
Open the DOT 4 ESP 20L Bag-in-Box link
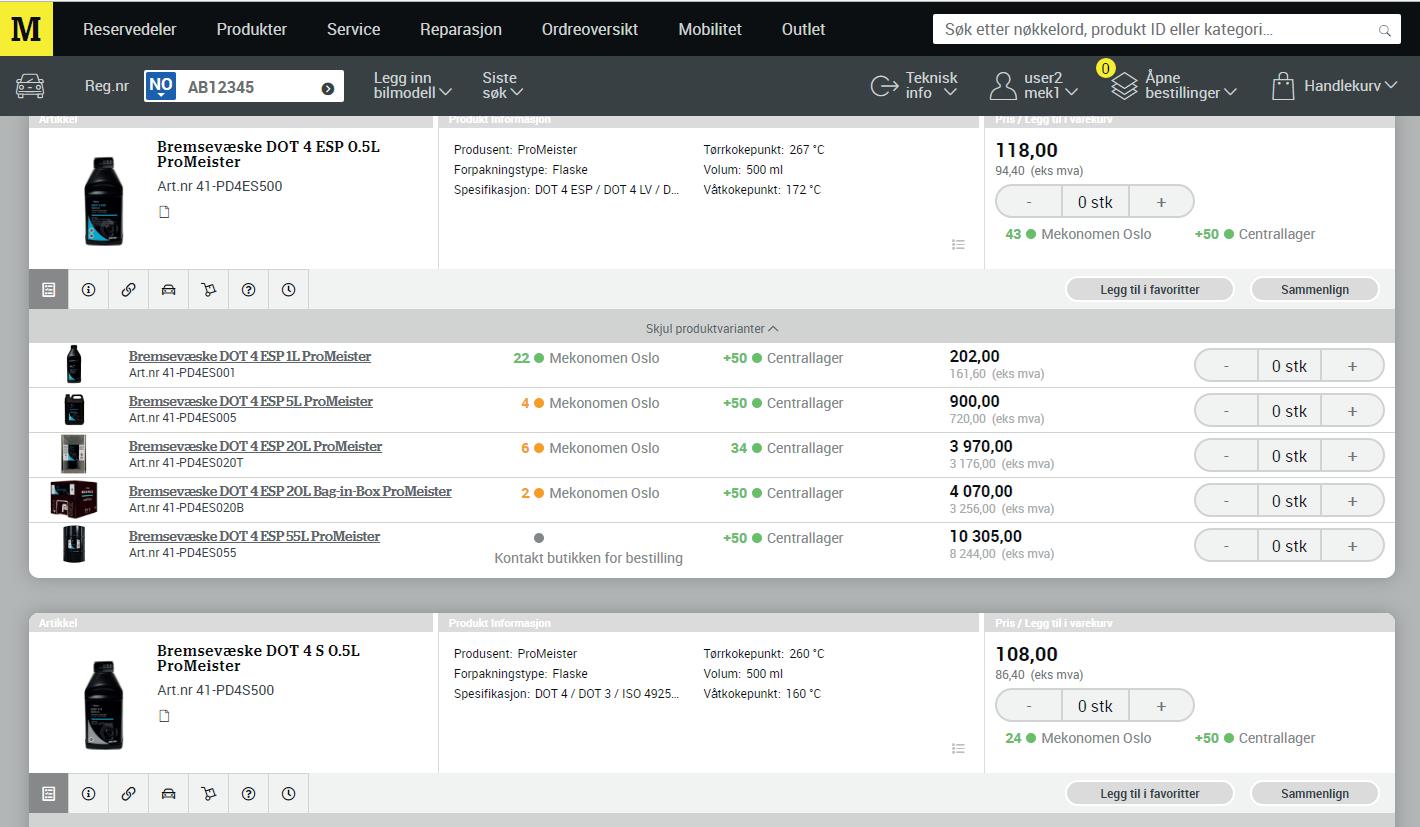(290, 492)
